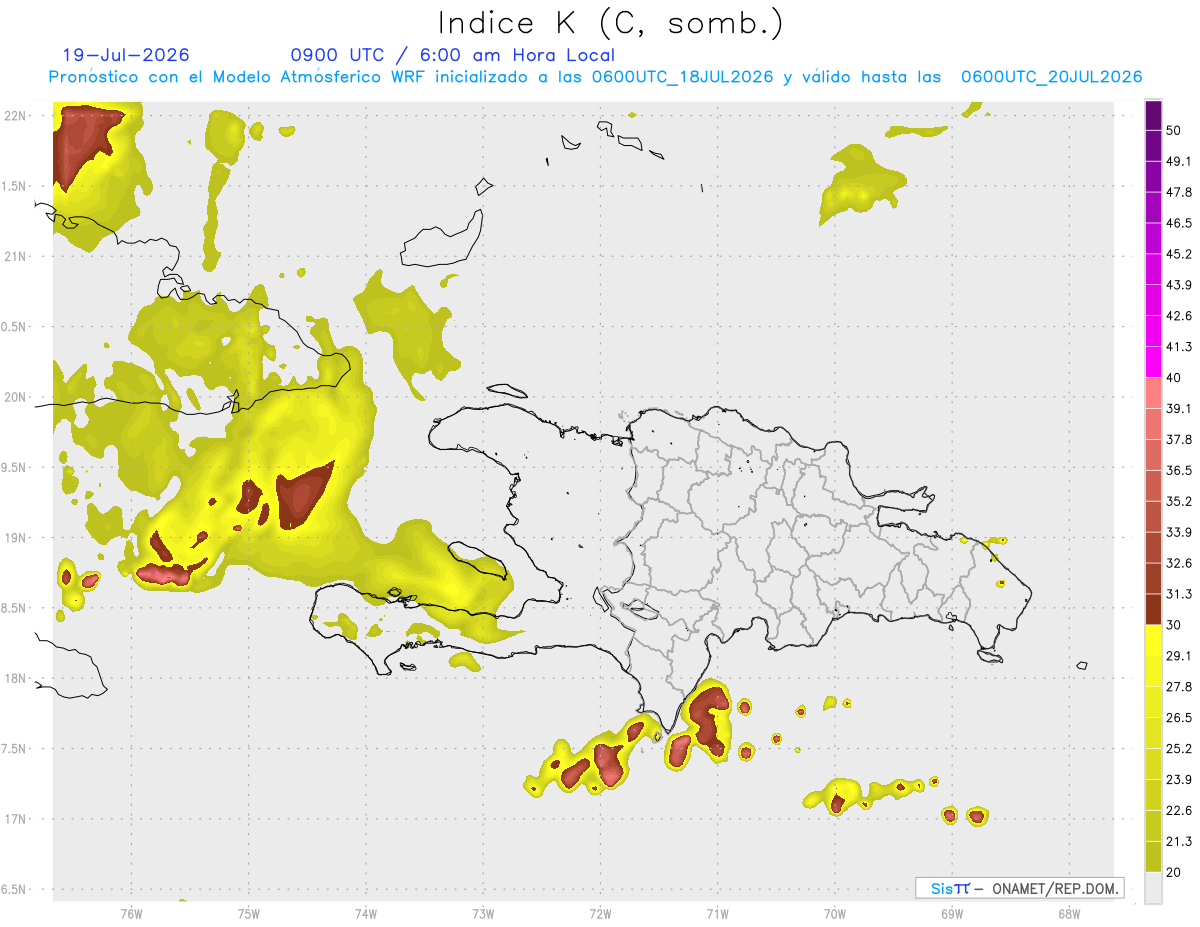
Task: Click the date '19-Jul-2026'
Action: [126, 55]
